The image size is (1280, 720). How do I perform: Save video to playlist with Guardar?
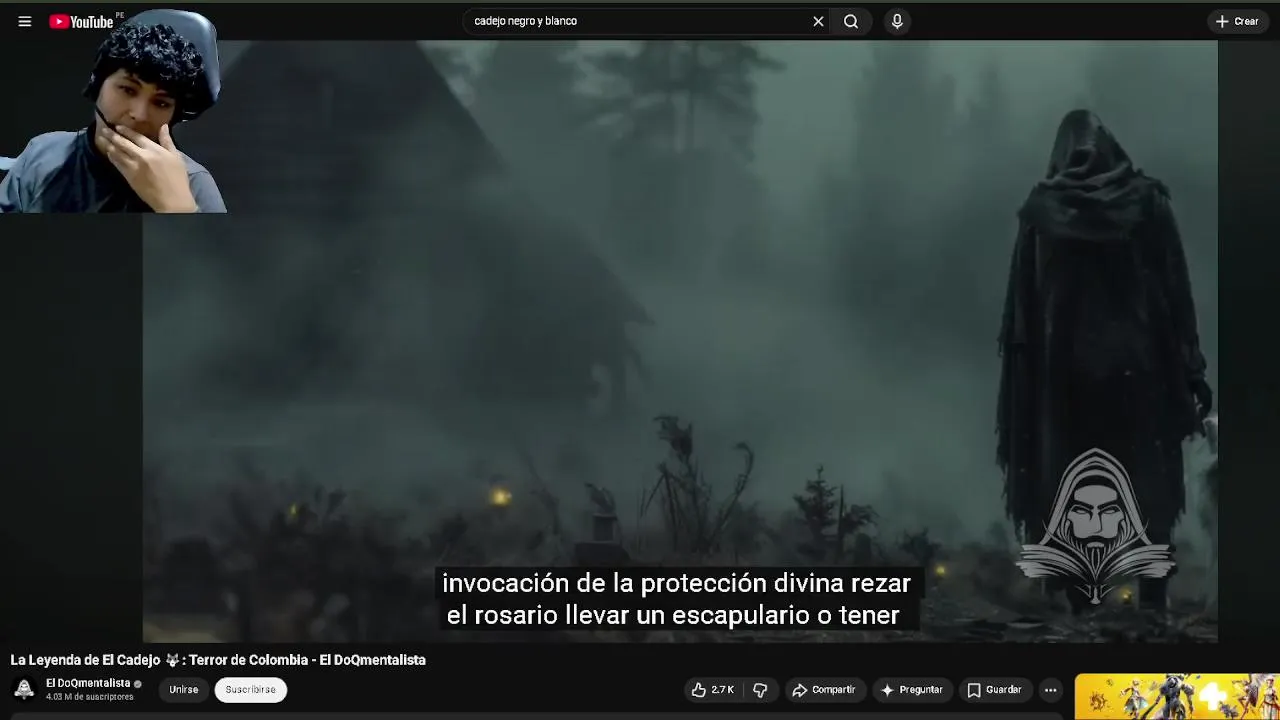coord(994,690)
